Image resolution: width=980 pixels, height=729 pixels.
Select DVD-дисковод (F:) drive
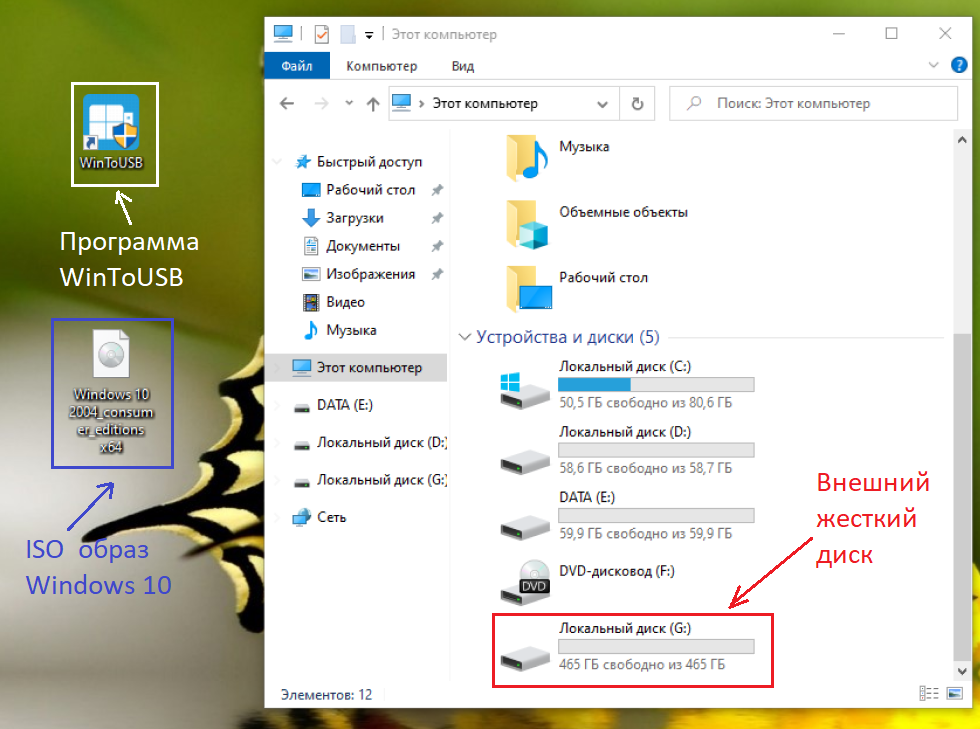[x=588, y=581]
